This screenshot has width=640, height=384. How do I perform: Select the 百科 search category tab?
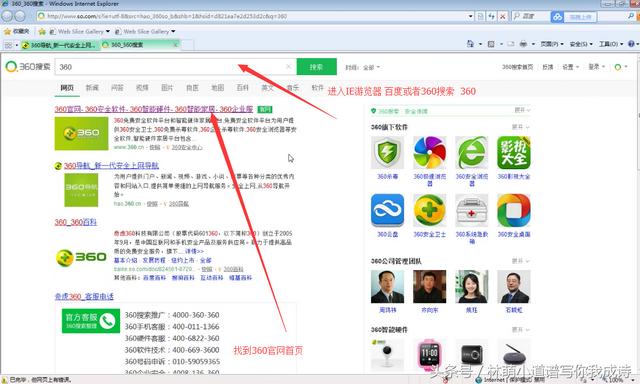(x=242, y=88)
